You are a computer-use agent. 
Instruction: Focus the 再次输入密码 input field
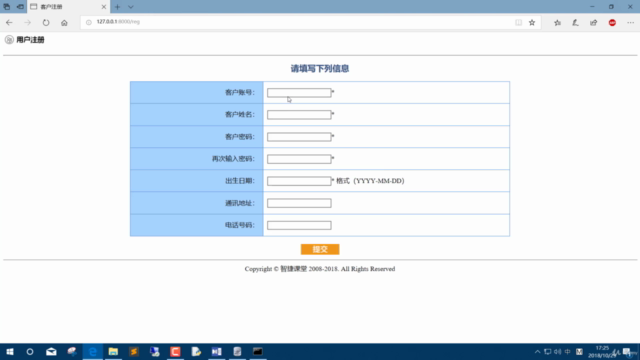[x=299, y=159]
